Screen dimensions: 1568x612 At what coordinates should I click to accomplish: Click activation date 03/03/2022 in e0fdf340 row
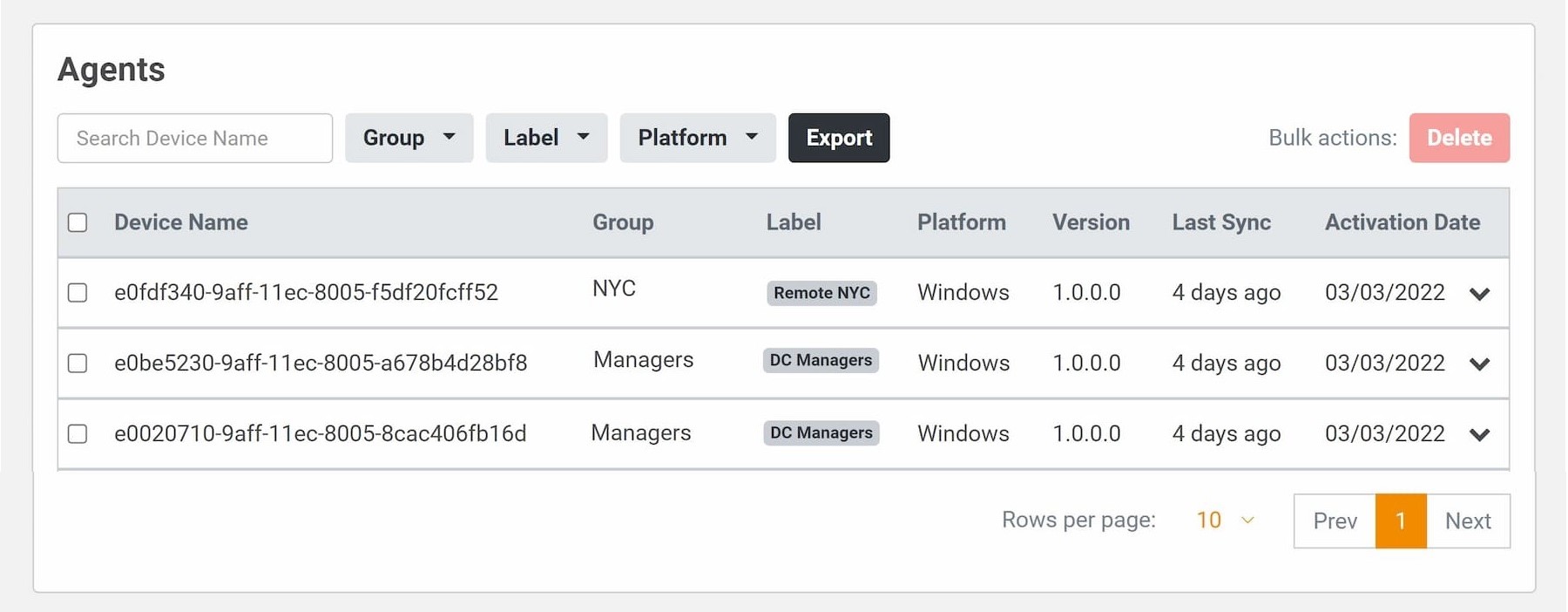[x=1385, y=292]
